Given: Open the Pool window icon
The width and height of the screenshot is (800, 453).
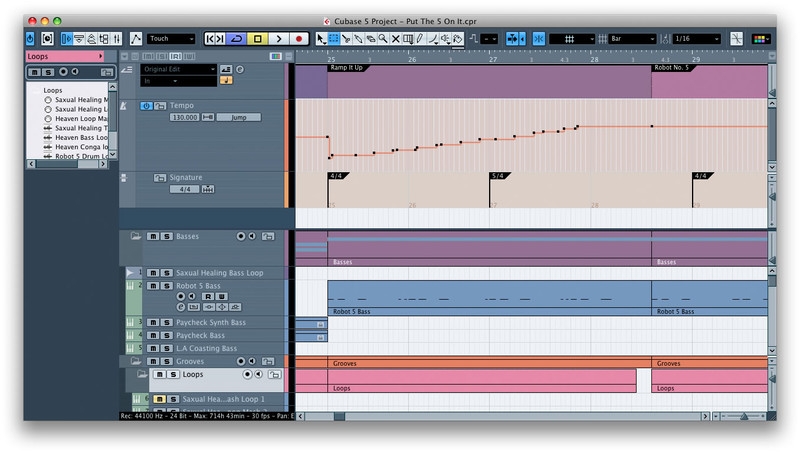Looking at the screenshot, I should [105, 39].
